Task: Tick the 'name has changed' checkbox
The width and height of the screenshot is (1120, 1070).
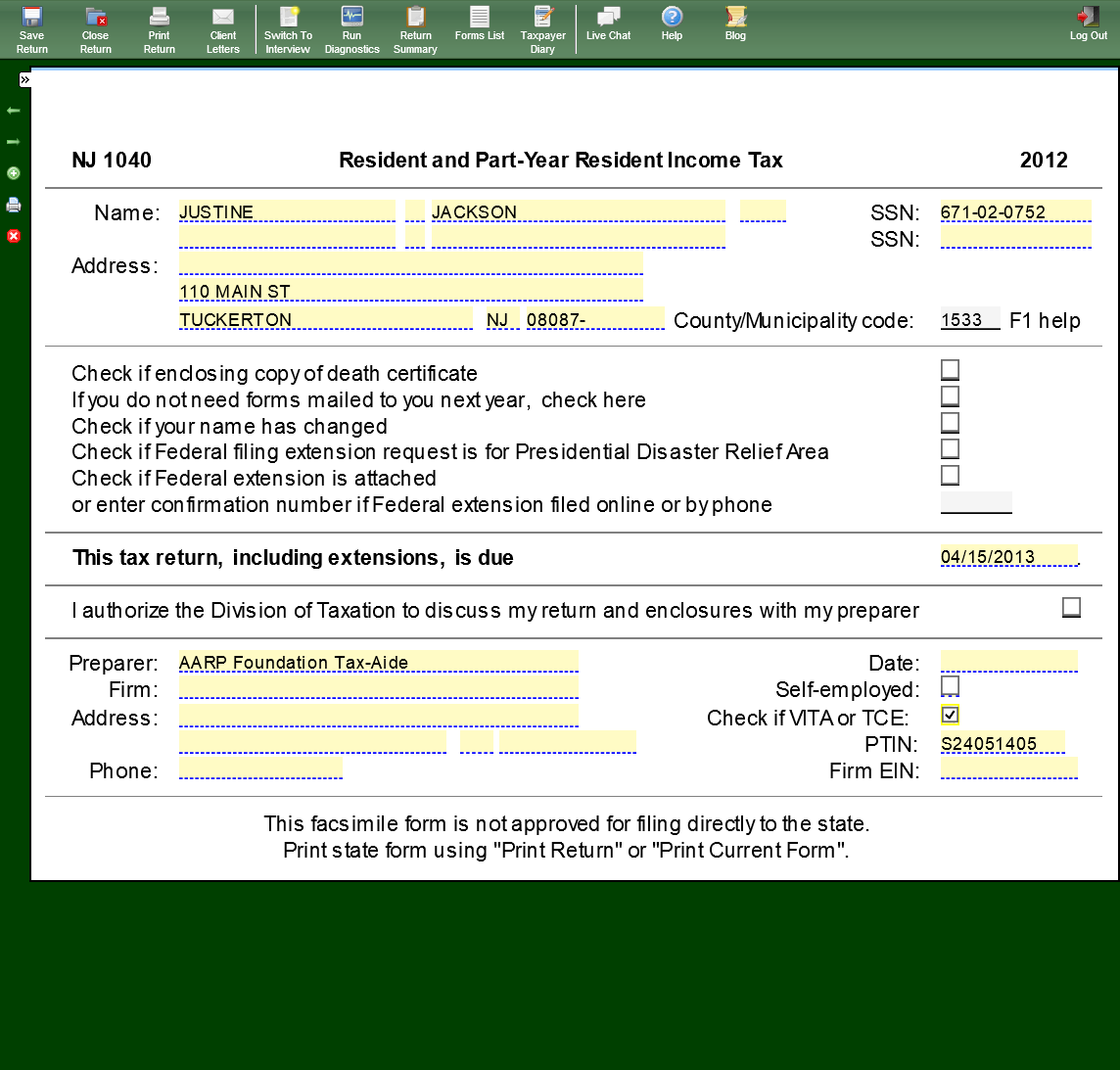Action: [950, 423]
